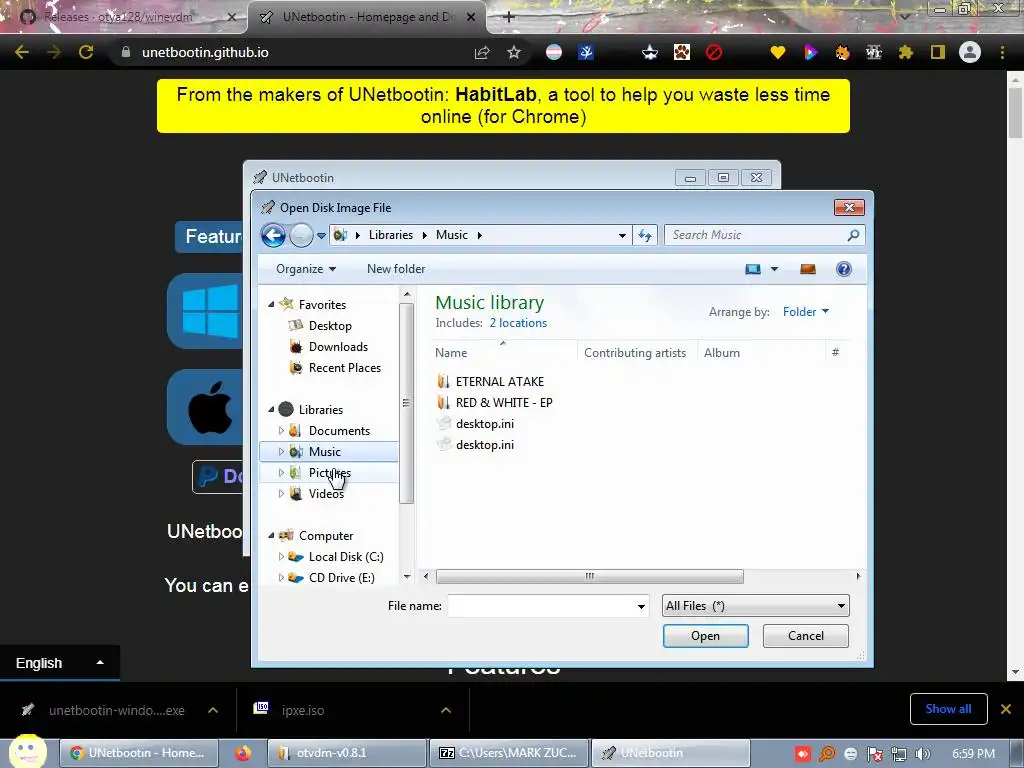1024x768 pixels.
Task: Expand the Documents library node
Action: click(281, 430)
